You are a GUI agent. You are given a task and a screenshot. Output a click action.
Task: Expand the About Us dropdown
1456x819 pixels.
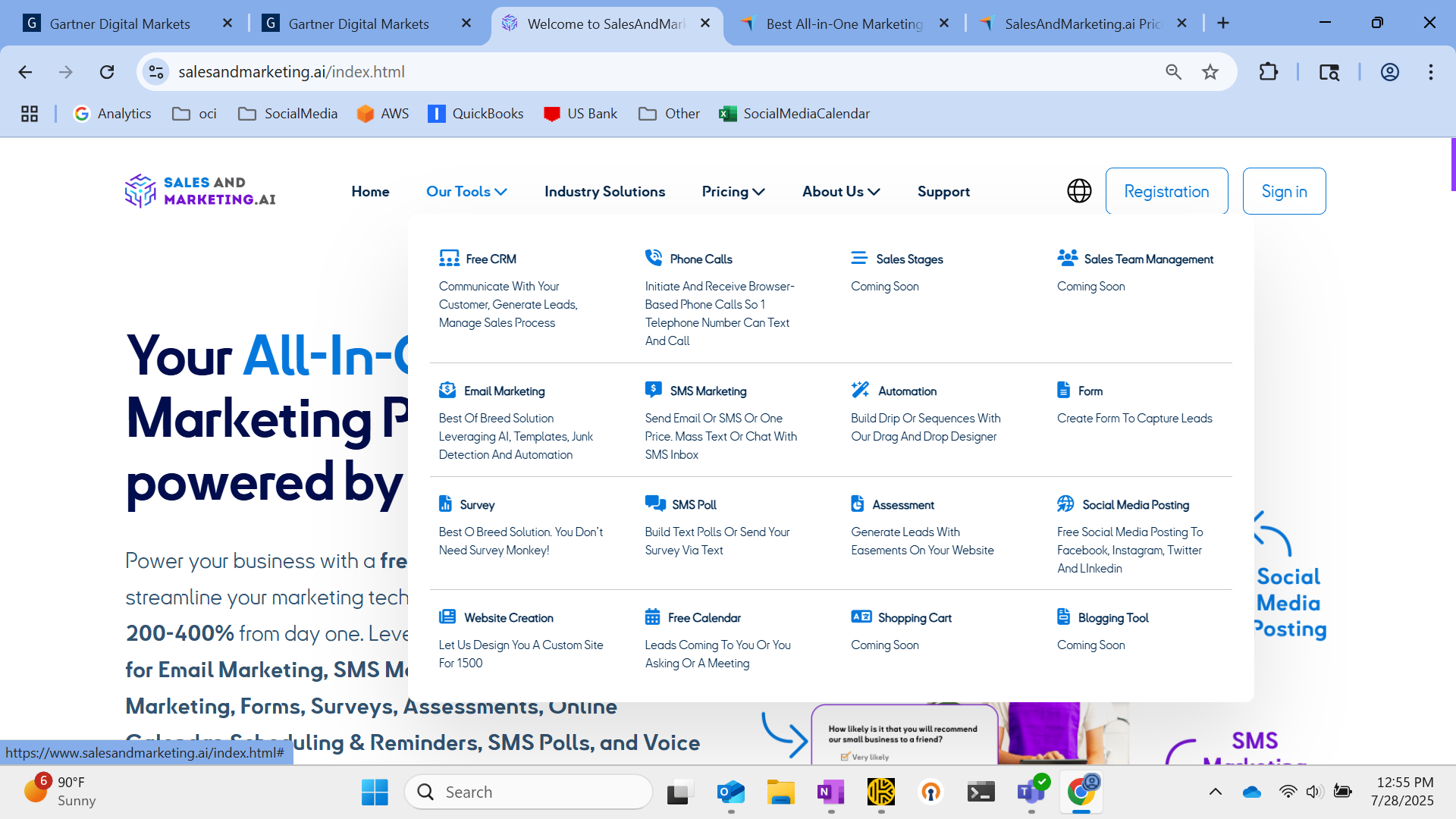tap(840, 191)
